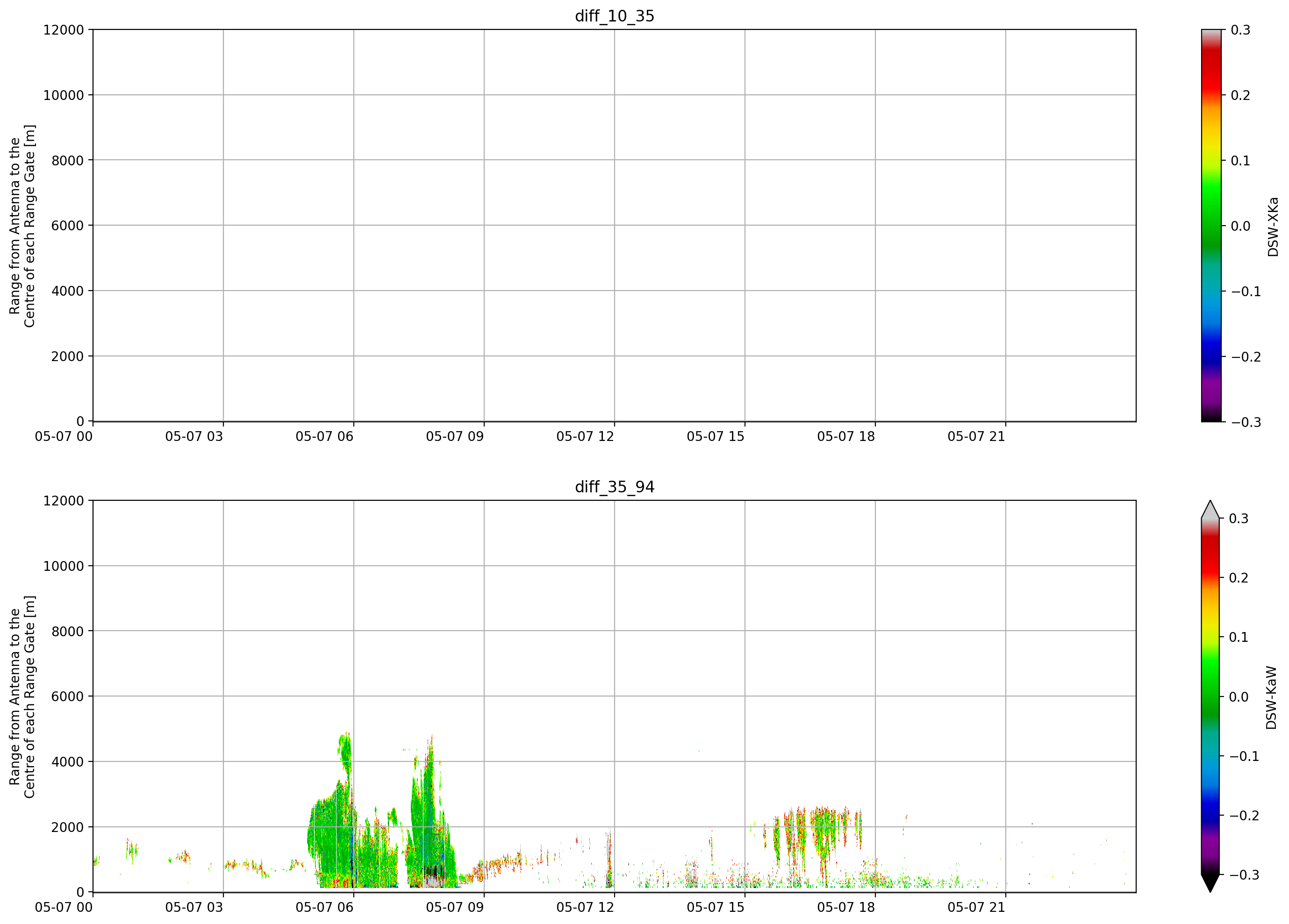This screenshot has width=1289, height=924.
Task: Click the 6000 y-tick in the diff_10_35 plot
Action: pos(68,226)
